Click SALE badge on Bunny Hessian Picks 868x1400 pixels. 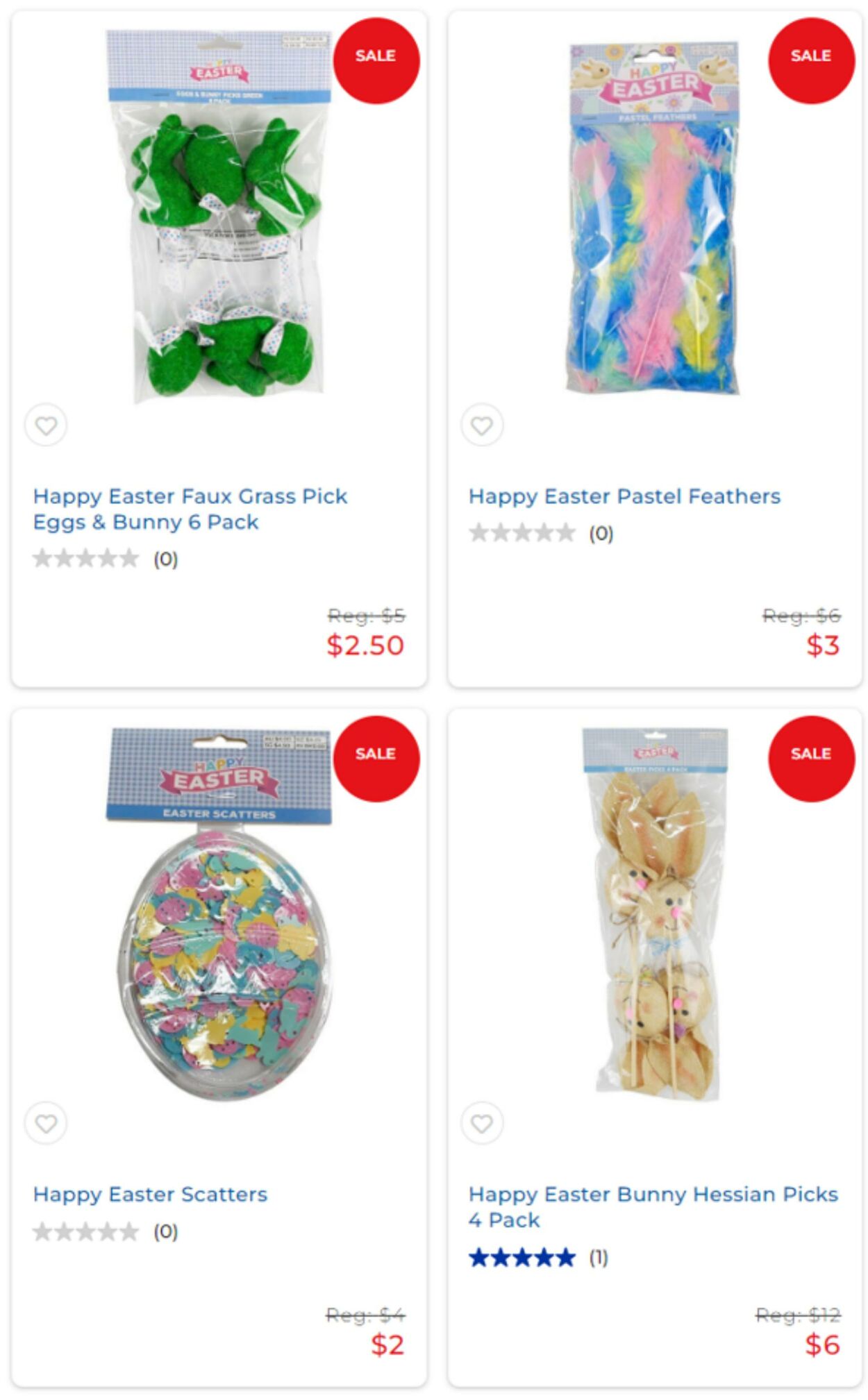[811, 759]
